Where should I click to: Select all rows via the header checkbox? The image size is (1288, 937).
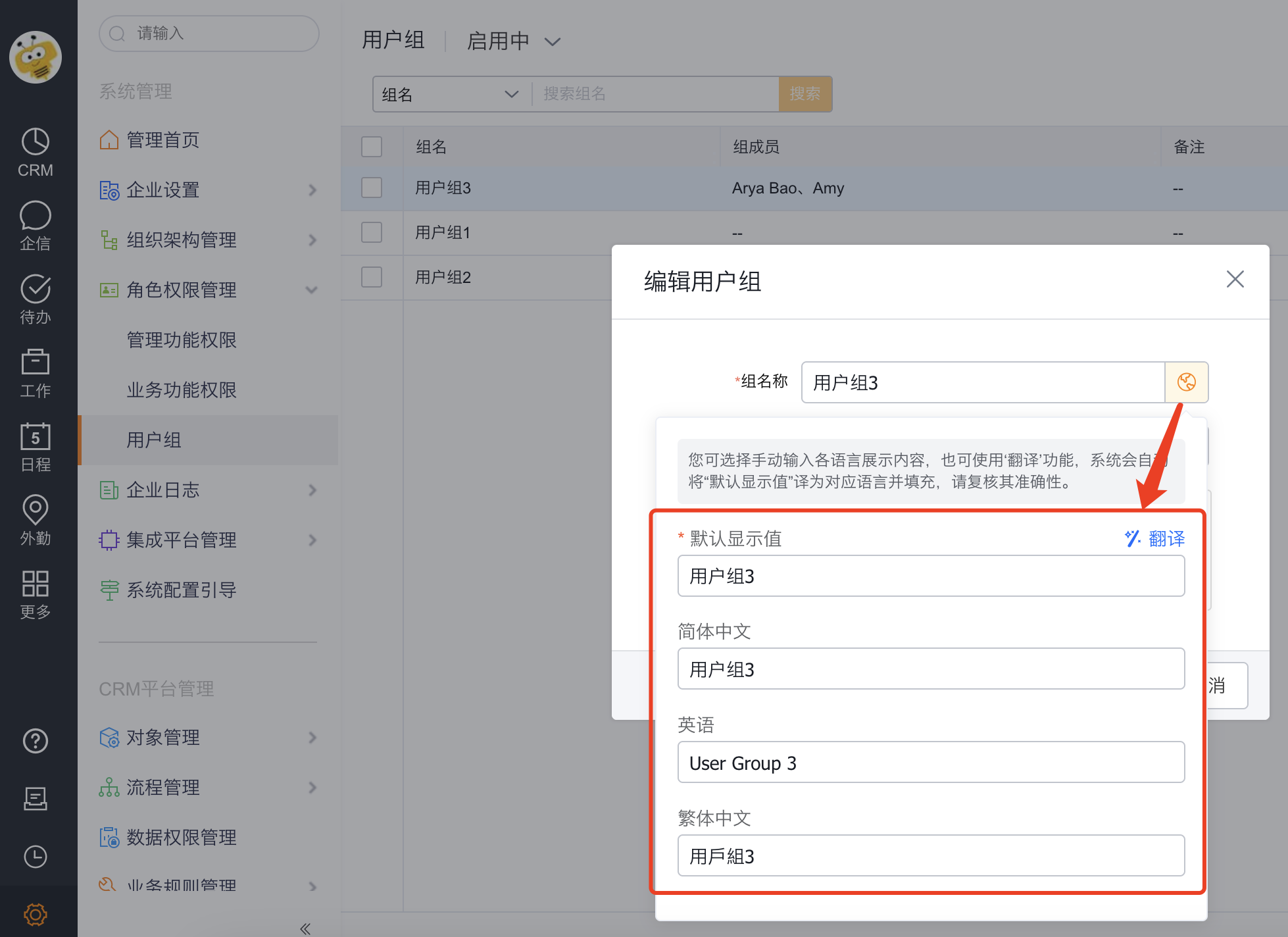click(372, 147)
